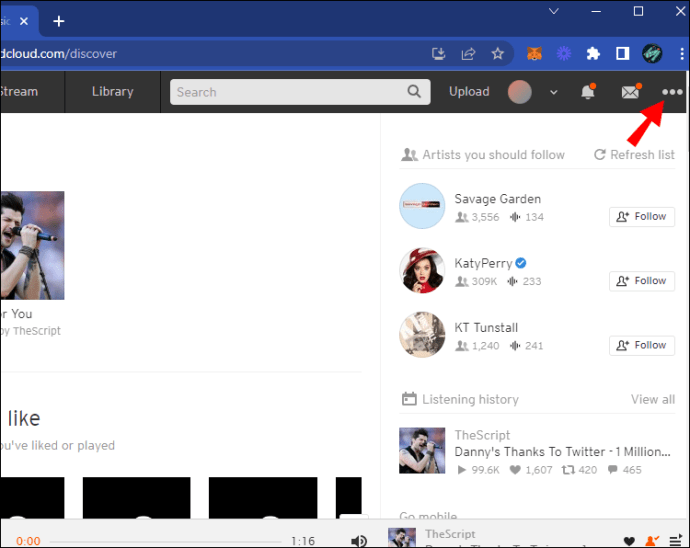The image size is (690, 548).
Task: Follow Savage Garden
Action: 641,216
